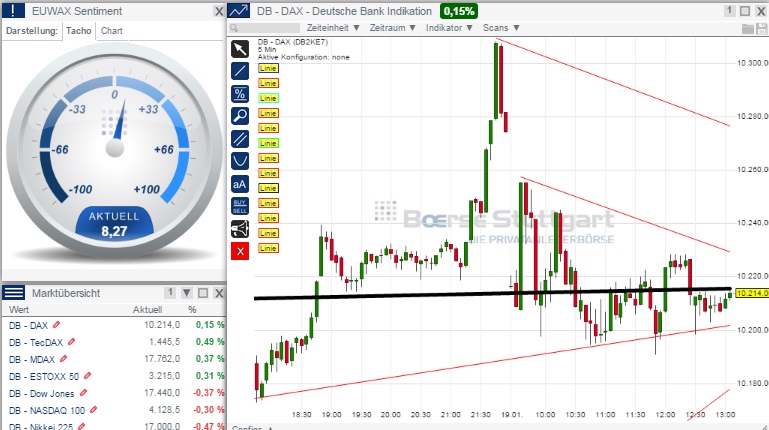Maximize the DB - DAX chart panel
769x430 pixels.
pyautogui.click(x=745, y=11)
